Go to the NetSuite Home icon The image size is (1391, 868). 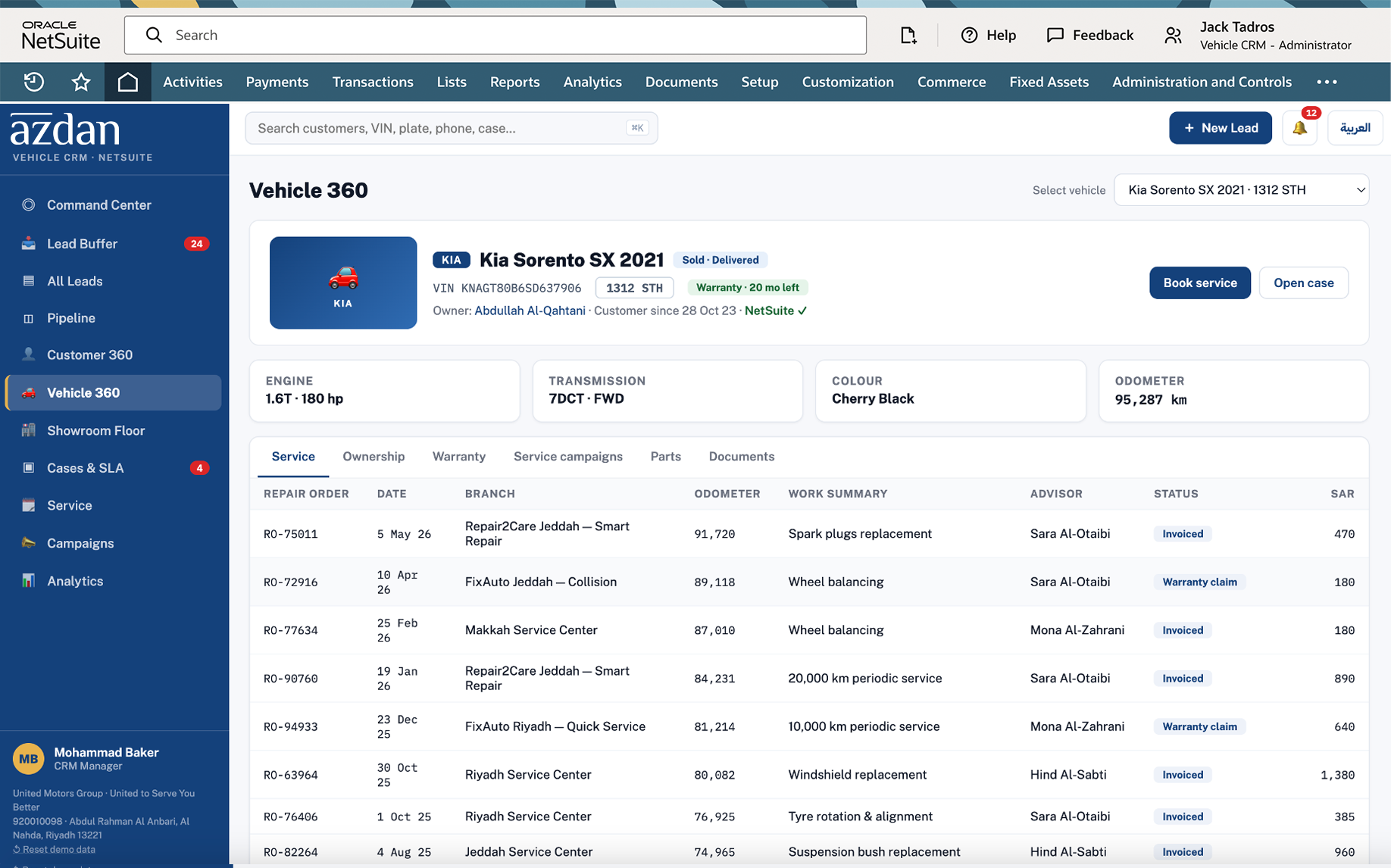127,82
